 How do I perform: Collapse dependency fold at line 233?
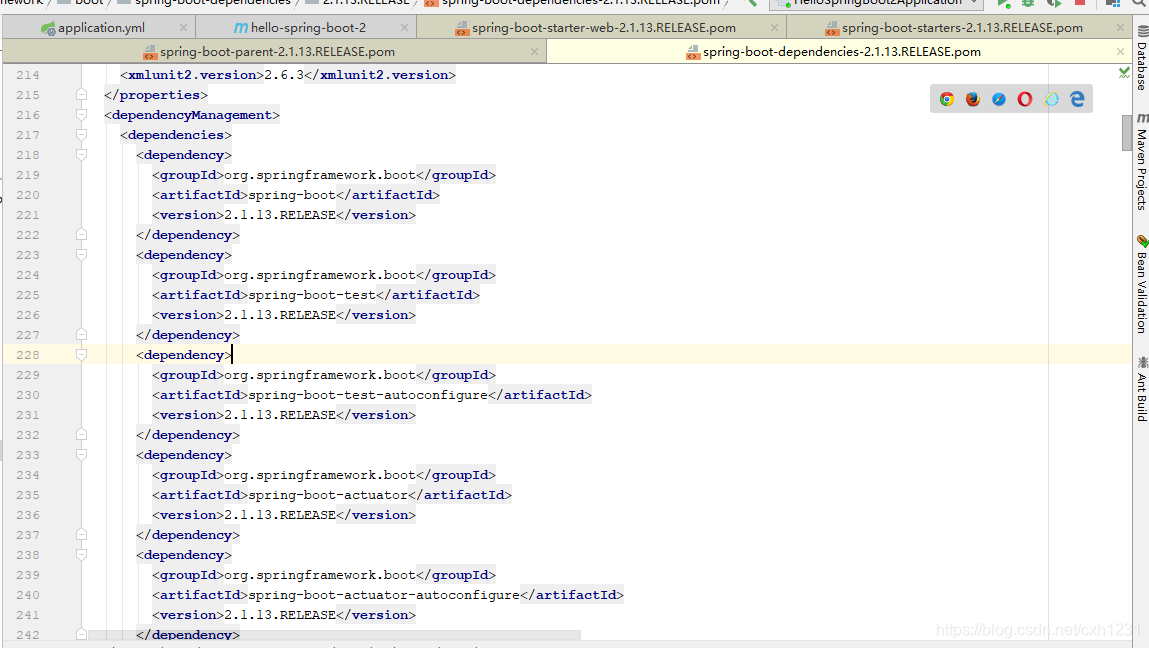click(81, 455)
